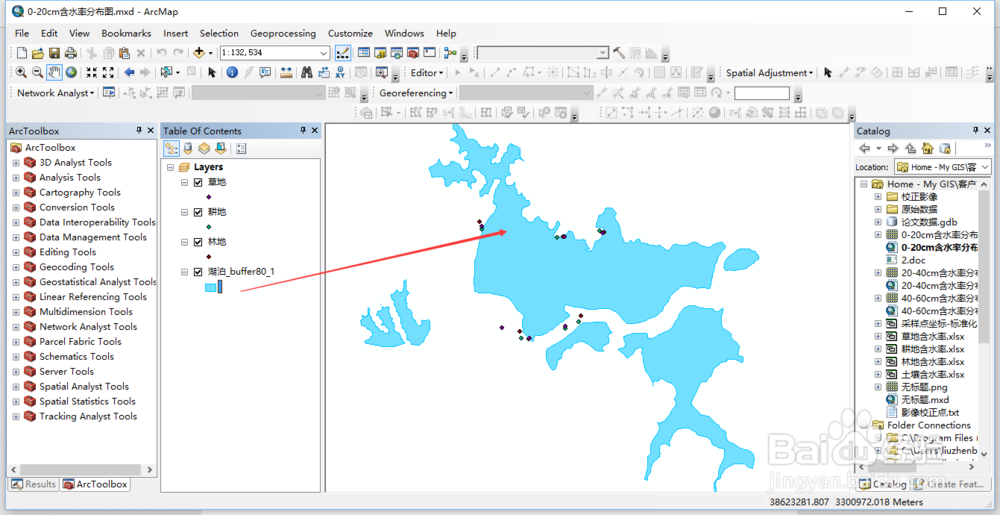This screenshot has height=515, width=1000.
Task: Open the Selection menu
Action: [219, 33]
